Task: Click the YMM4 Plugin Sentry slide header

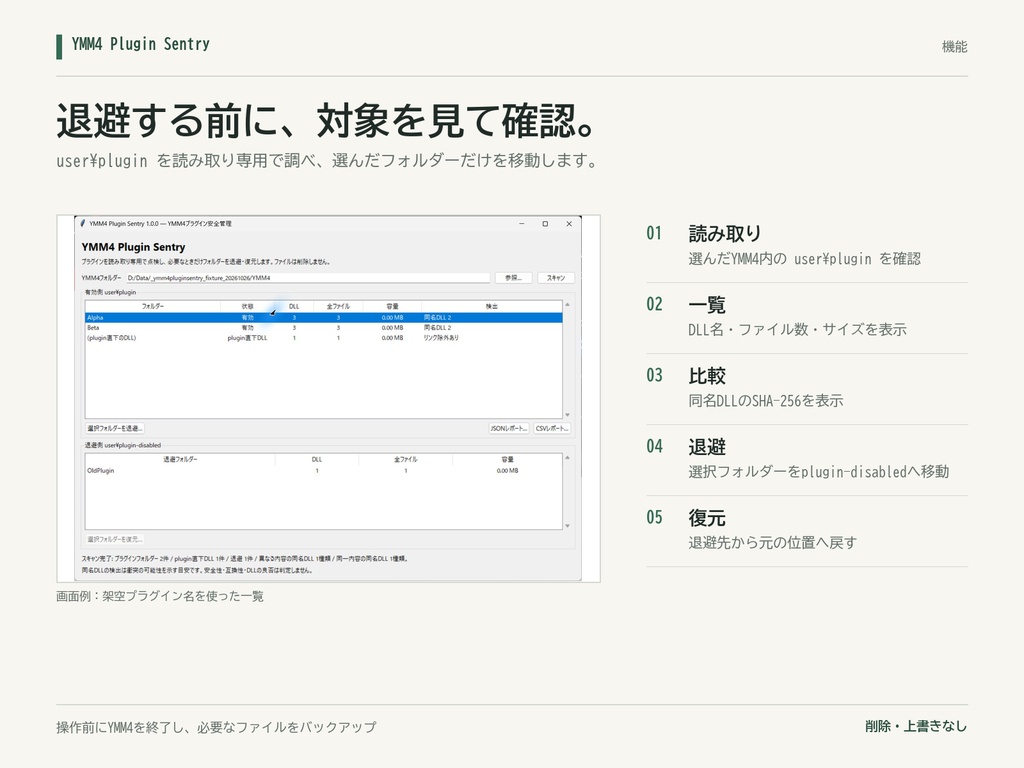Action: point(140,44)
